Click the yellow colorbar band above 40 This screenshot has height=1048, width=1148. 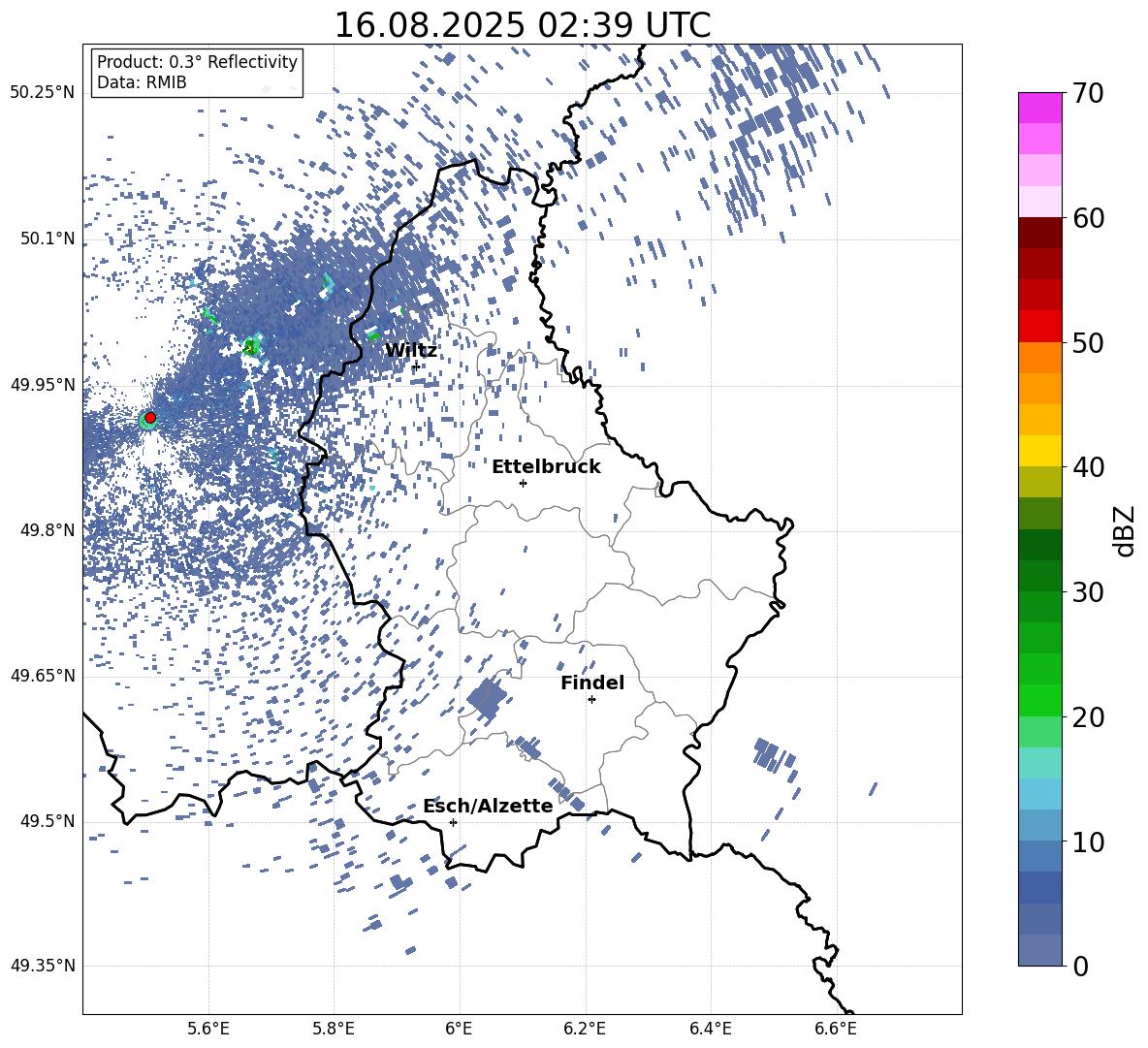(1039, 451)
